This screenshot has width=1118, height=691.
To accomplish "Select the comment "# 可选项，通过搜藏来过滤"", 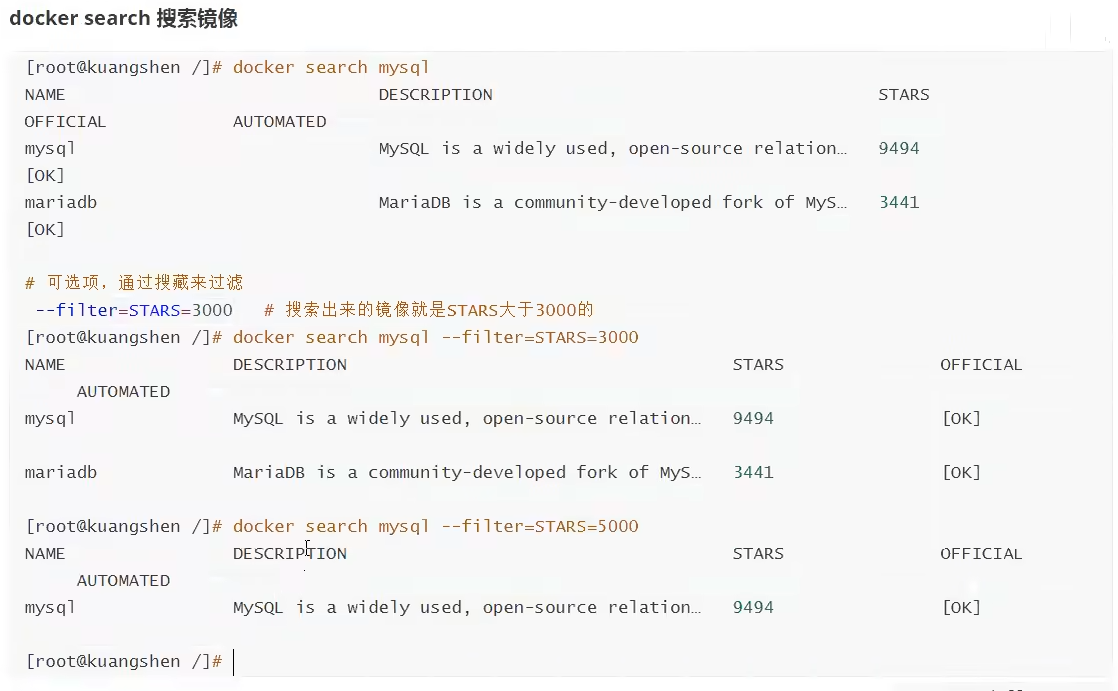I will [134, 283].
